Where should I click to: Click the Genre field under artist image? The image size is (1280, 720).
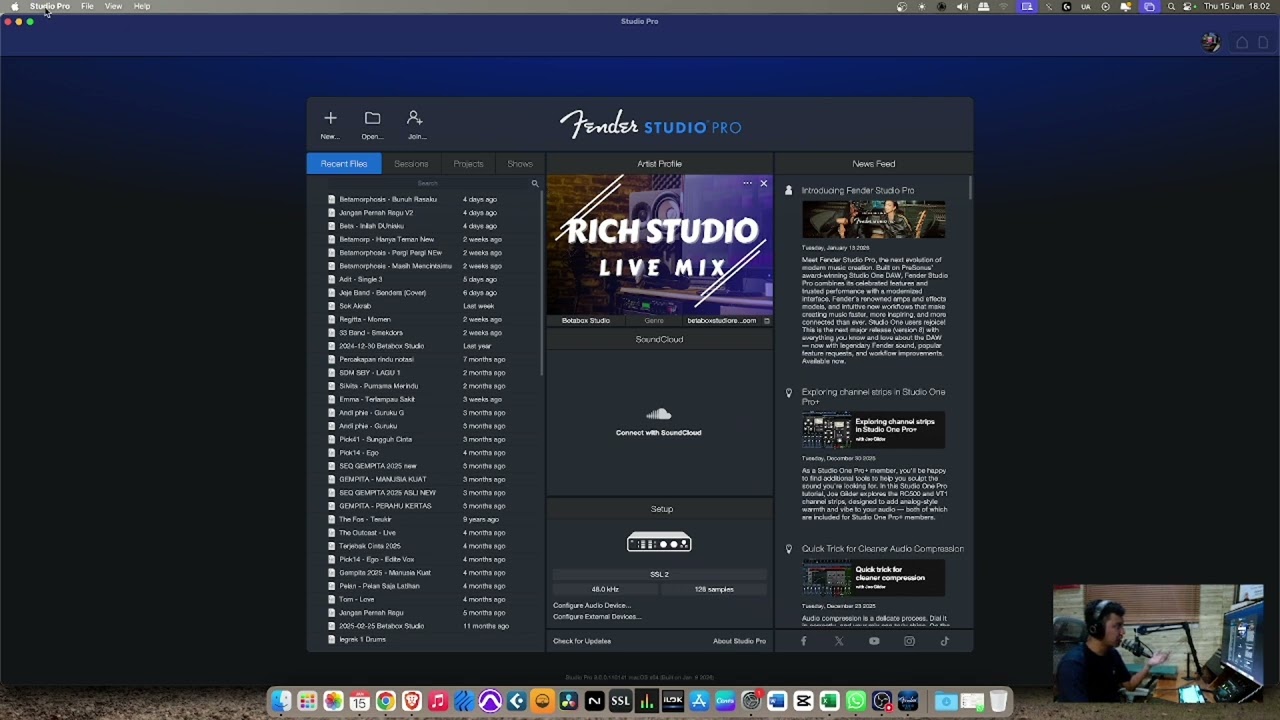(x=654, y=321)
